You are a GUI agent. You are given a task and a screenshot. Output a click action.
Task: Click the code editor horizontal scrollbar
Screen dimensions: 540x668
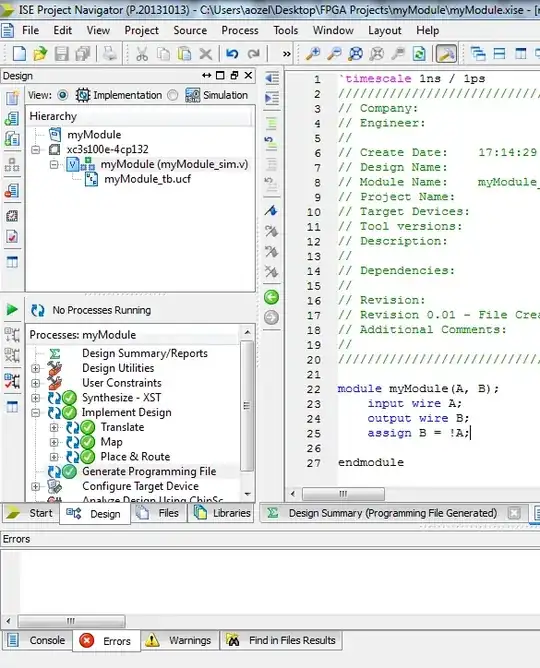tap(343, 494)
